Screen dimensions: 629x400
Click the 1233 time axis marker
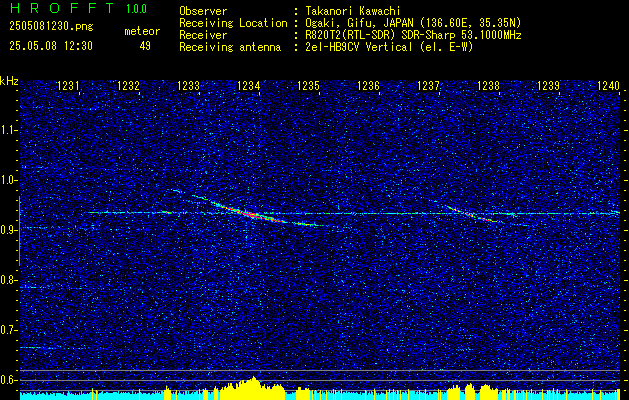[x=189, y=85]
